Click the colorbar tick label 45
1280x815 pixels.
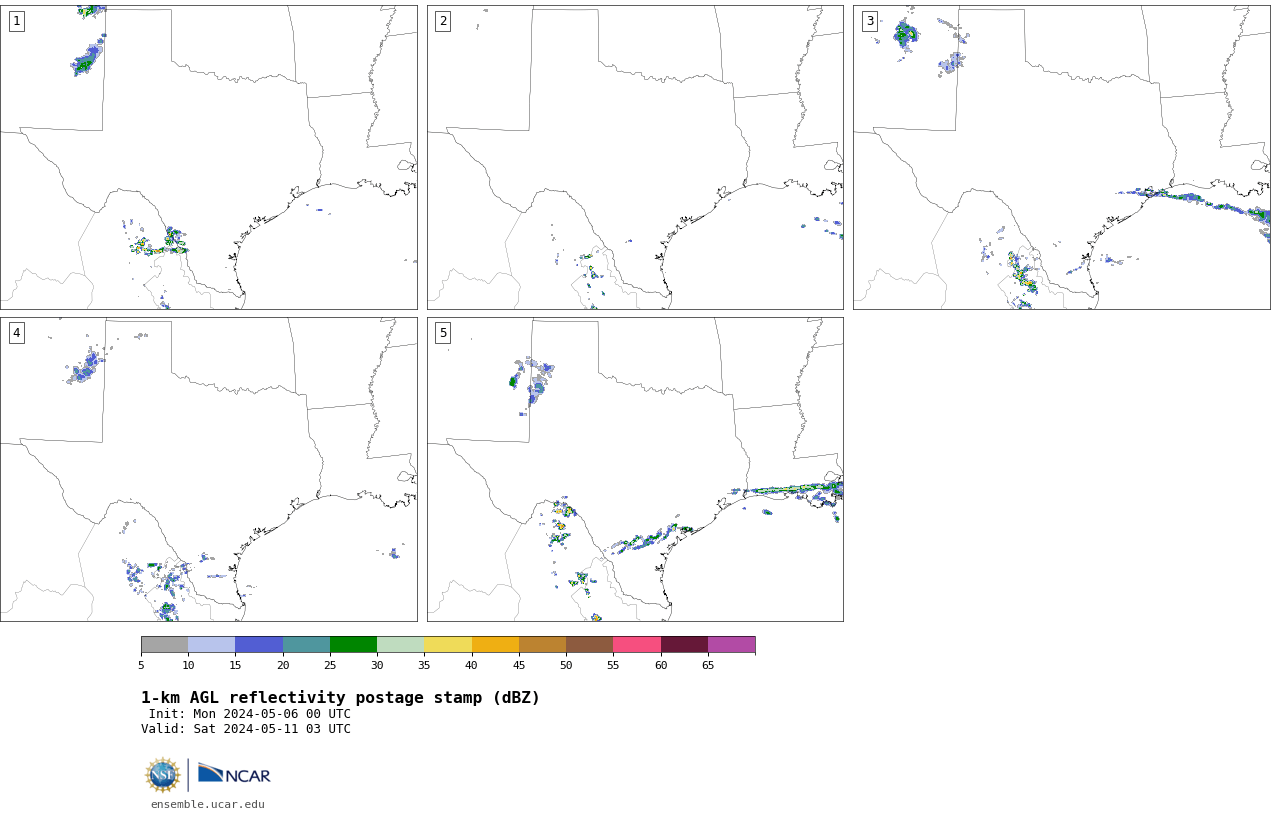(x=519, y=665)
